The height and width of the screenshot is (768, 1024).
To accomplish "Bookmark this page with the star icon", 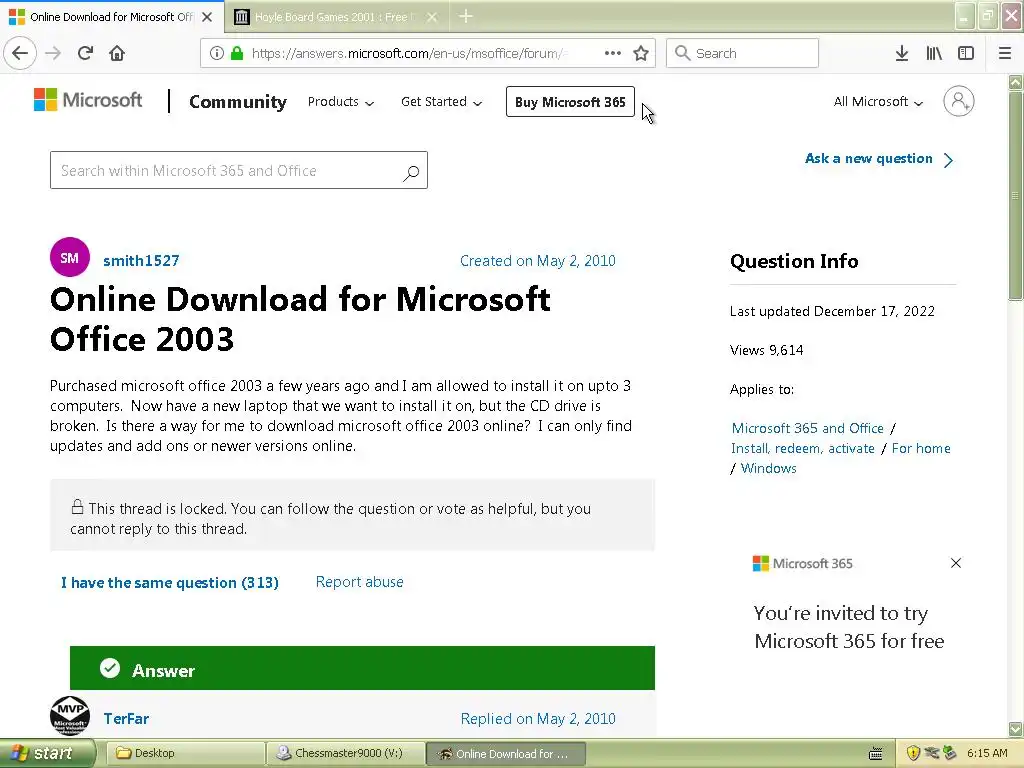I will [641, 53].
